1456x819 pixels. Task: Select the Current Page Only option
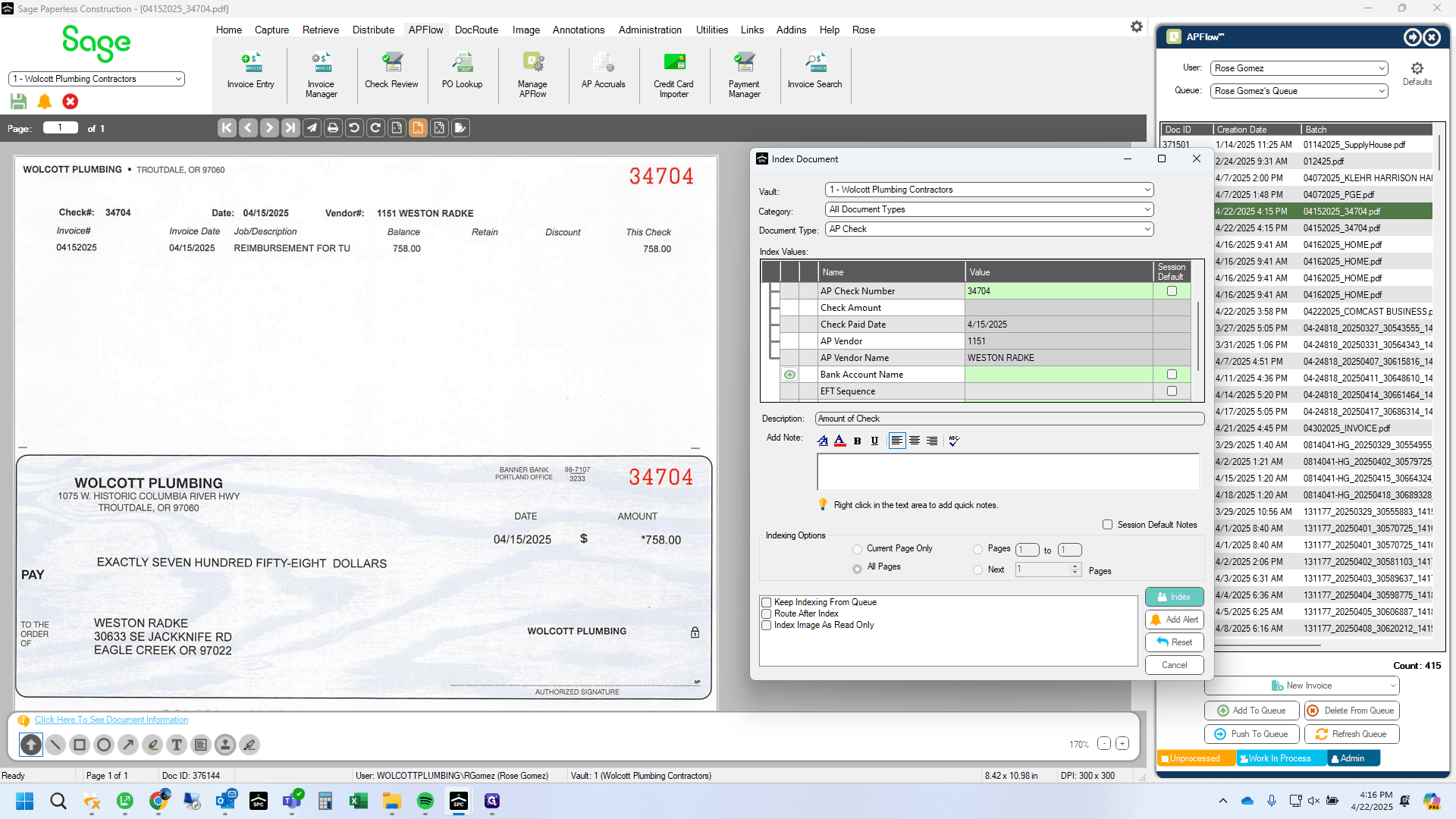(x=857, y=549)
